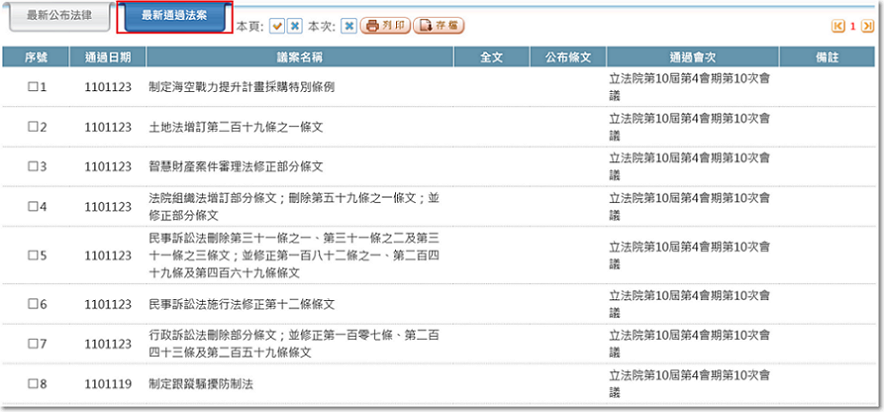The image size is (884, 412).
Task: Go to first page using left pagination arrow
Action: (x=838, y=27)
